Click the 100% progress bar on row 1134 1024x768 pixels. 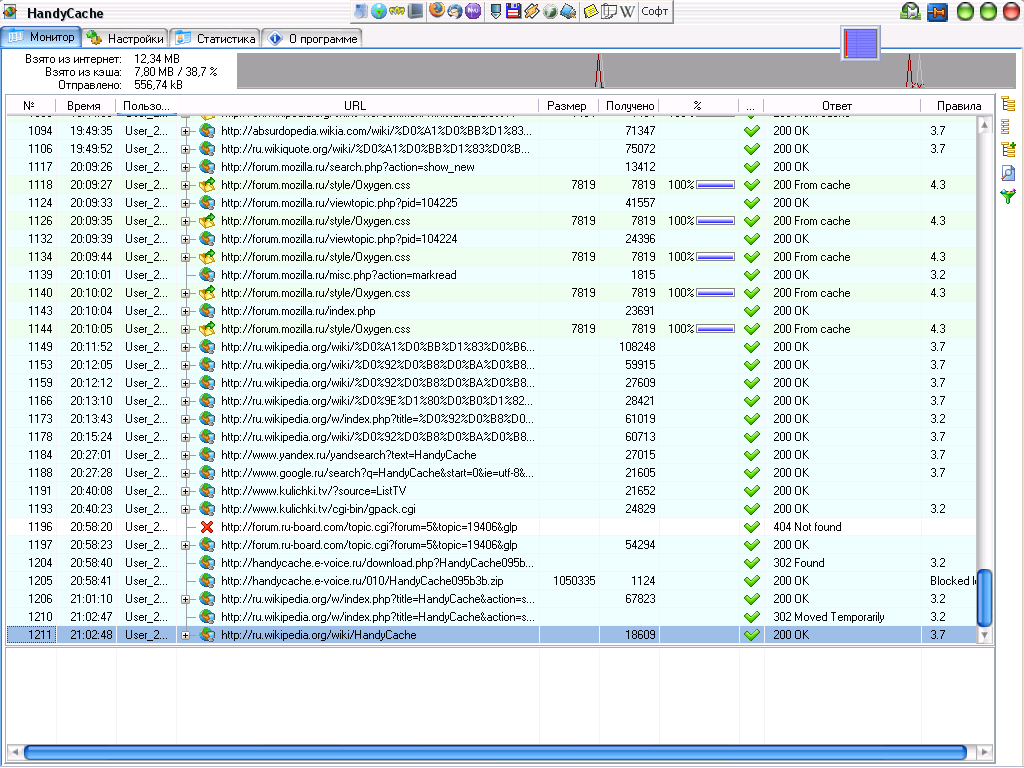click(715, 257)
